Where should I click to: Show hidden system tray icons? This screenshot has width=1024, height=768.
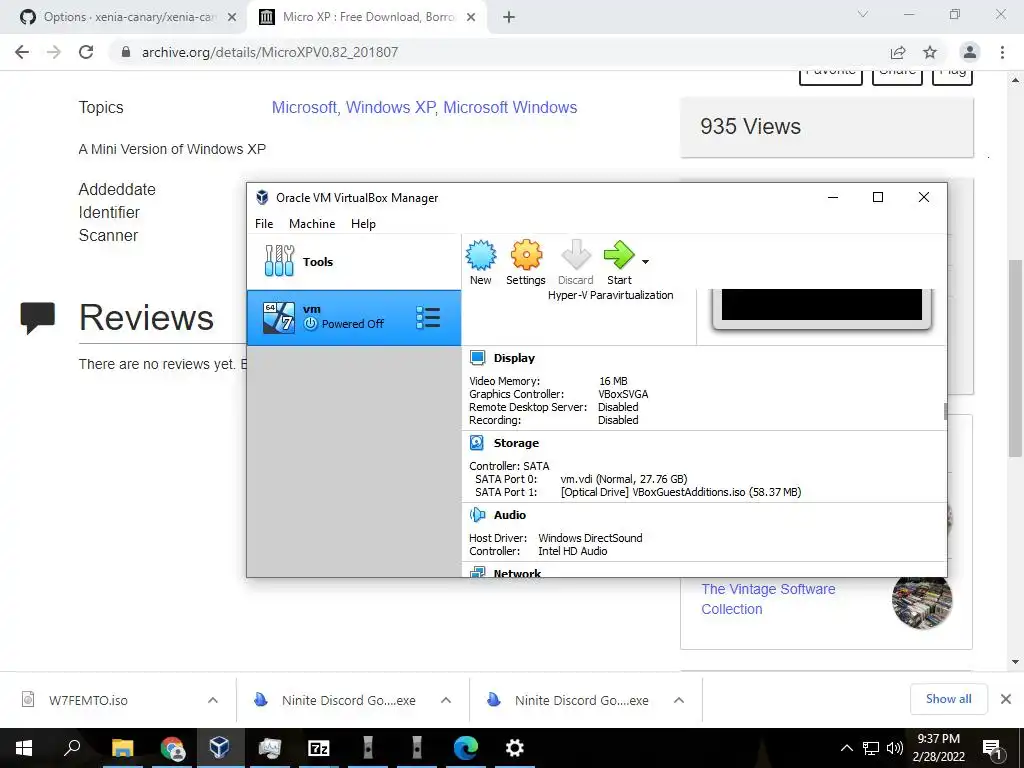(846, 748)
